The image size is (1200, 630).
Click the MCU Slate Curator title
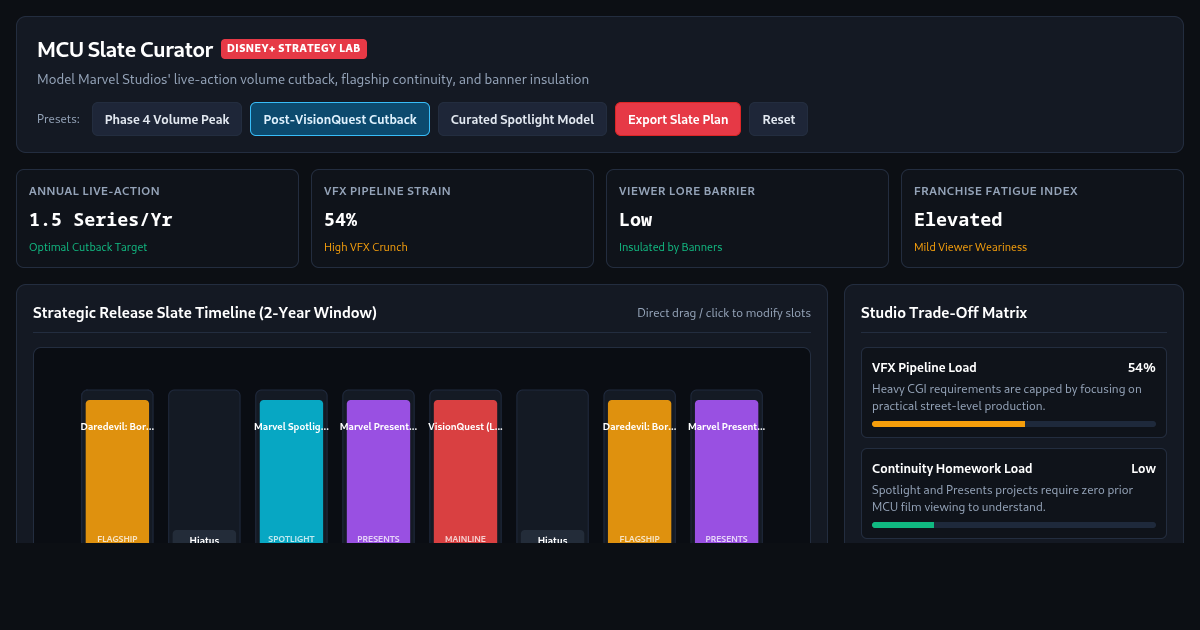click(x=125, y=50)
